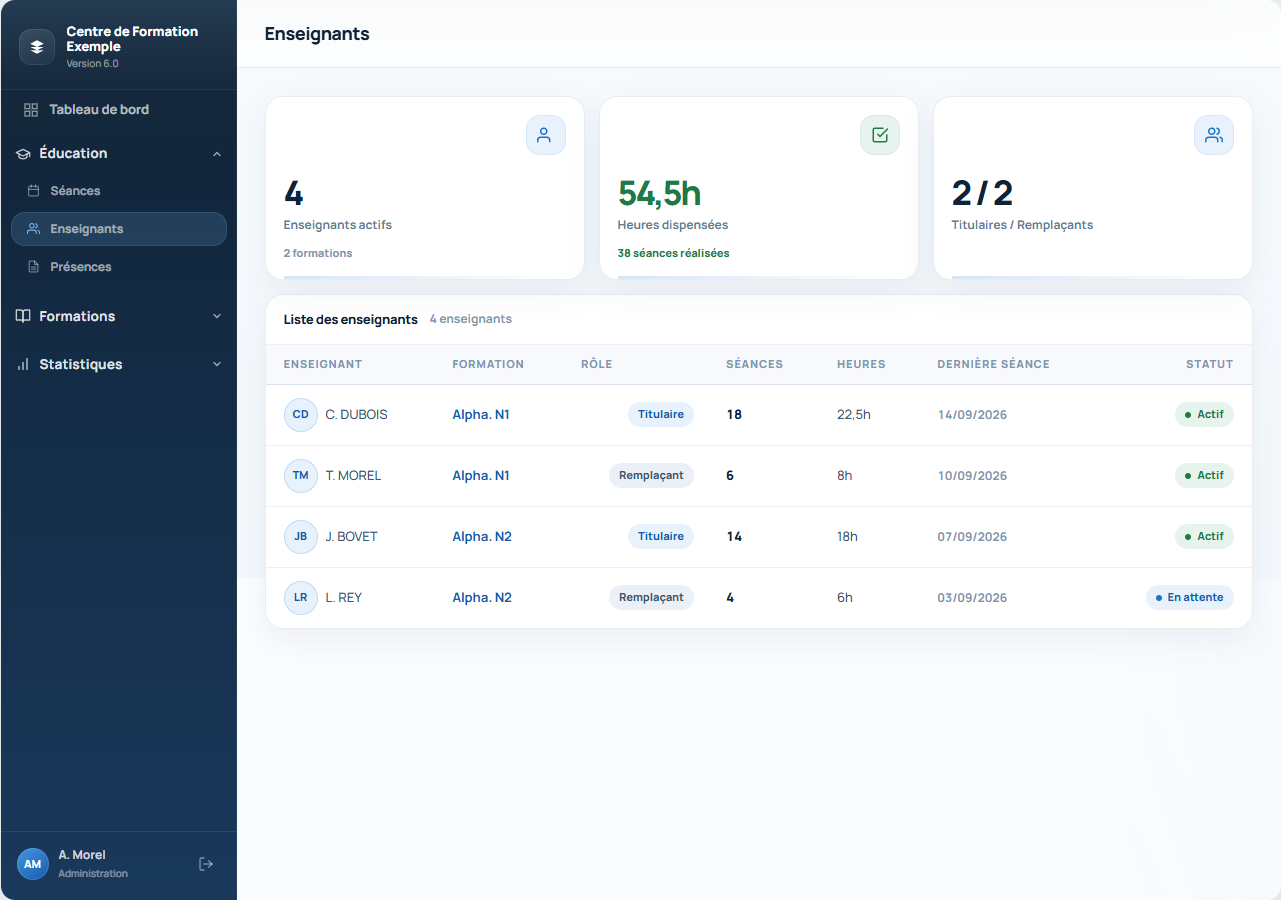Click the stacked layers app logo icon
Viewport: 1281px width, 900px height.
[x=37, y=47]
